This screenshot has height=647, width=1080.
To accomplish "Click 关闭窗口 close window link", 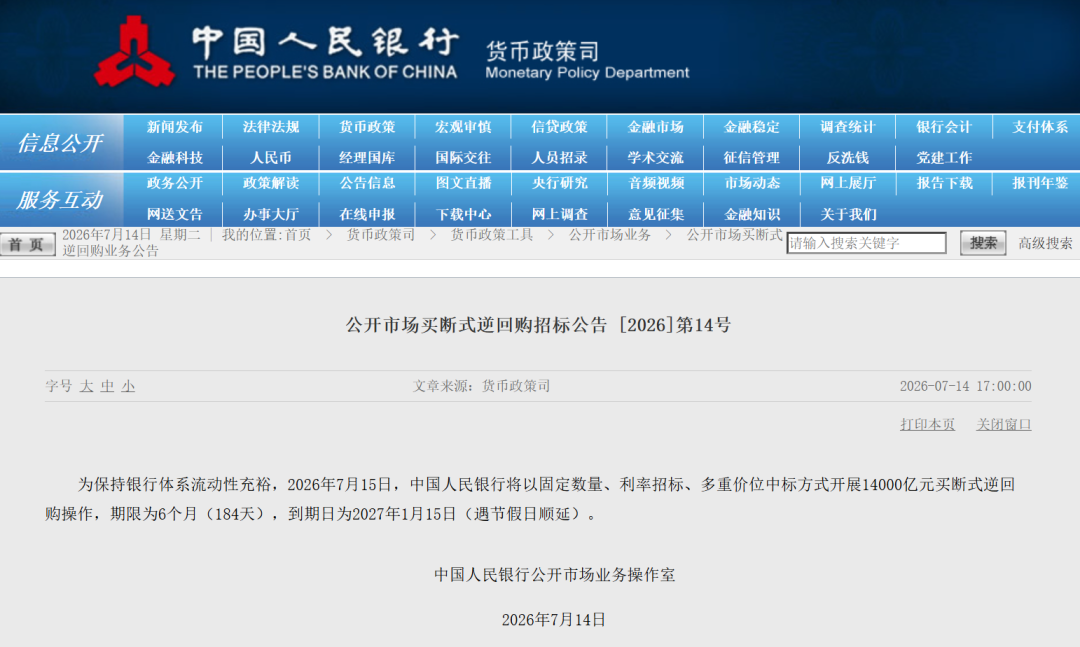I will click(1004, 424).
